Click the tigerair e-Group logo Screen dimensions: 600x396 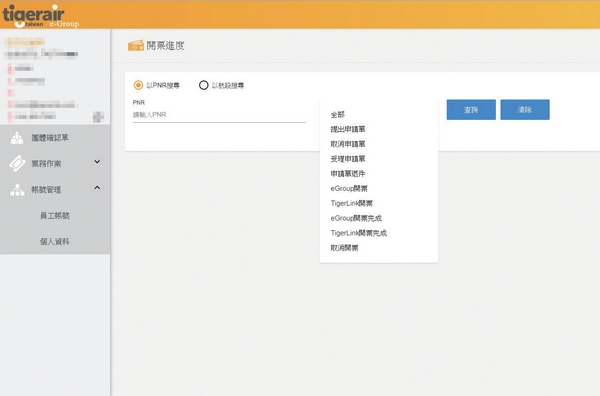click(x=41, y=16)
